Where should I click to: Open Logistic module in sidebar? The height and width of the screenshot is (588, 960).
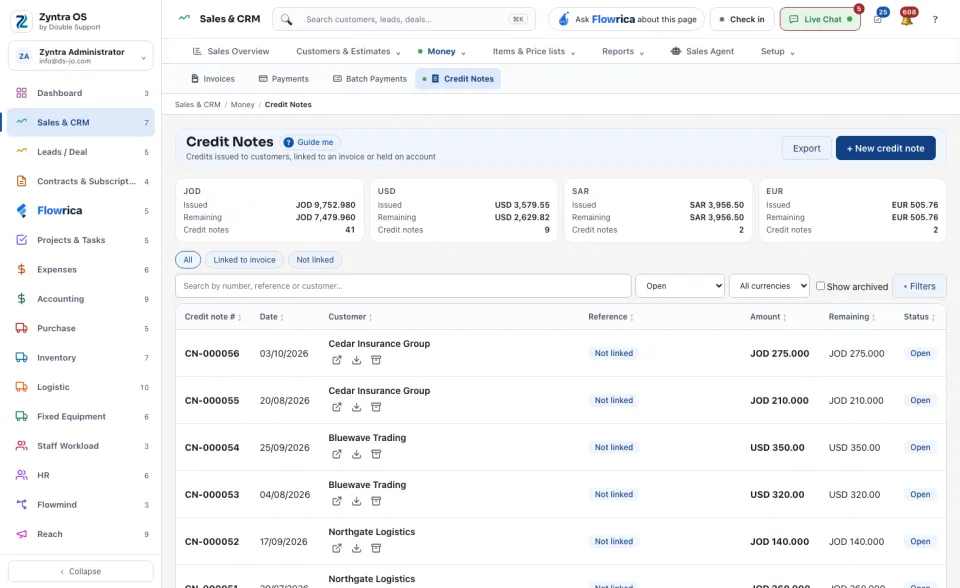81,387
